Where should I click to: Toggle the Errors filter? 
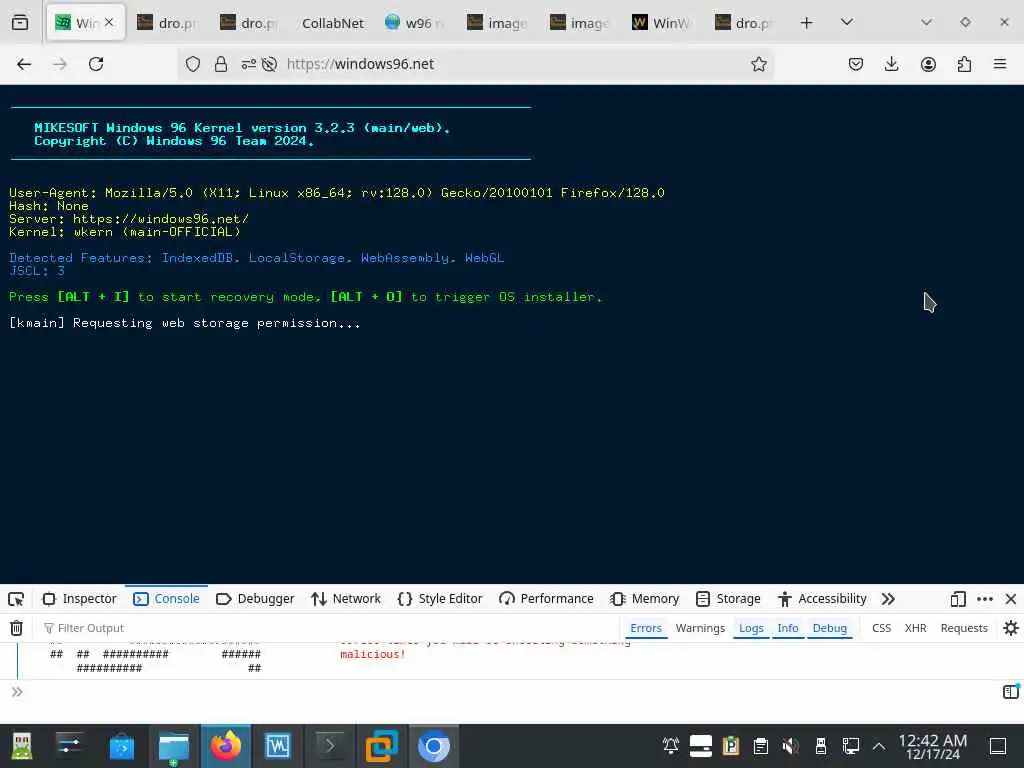tap(646, 628)
